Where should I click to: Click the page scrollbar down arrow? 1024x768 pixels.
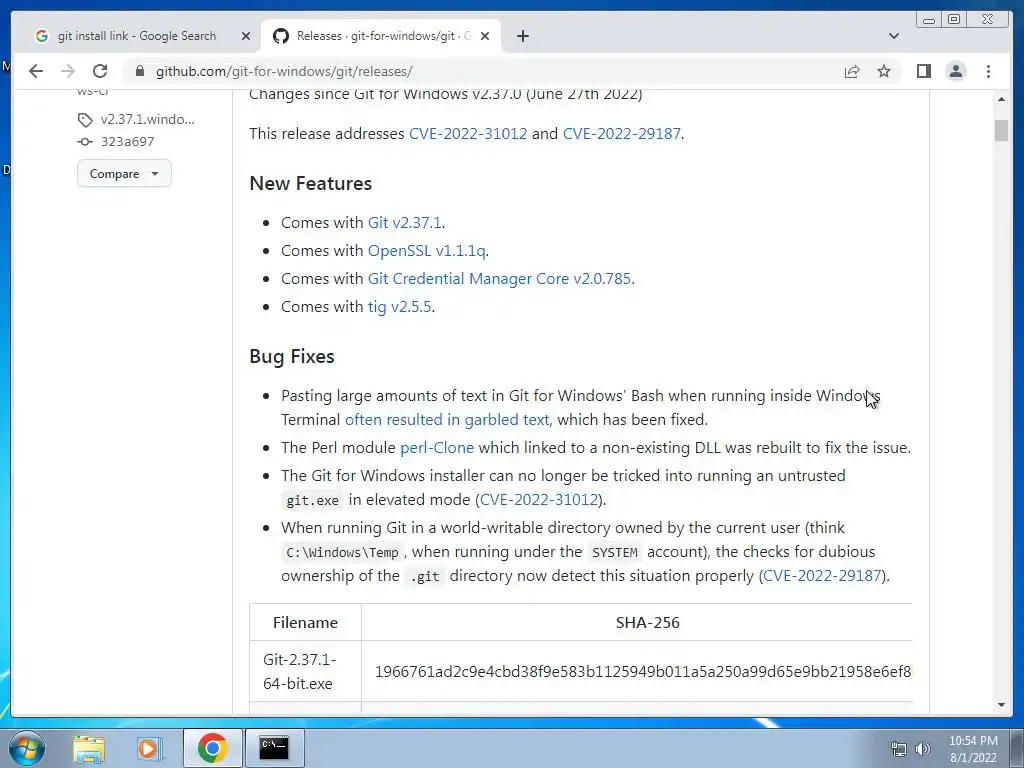(x=1001, y=705)
